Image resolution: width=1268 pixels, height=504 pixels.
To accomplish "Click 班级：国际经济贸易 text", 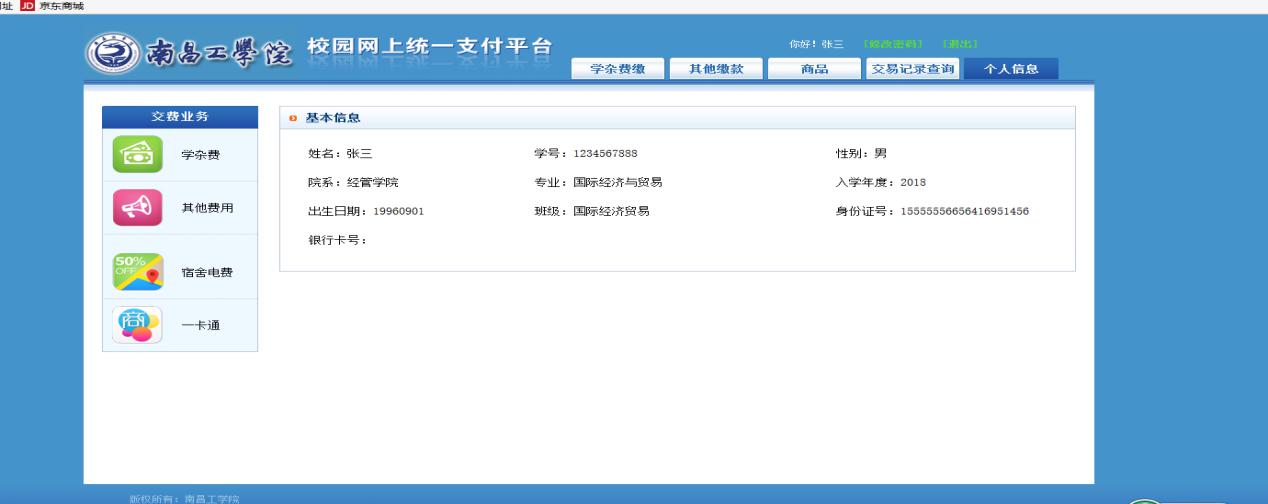I will [x=592, y=211].
